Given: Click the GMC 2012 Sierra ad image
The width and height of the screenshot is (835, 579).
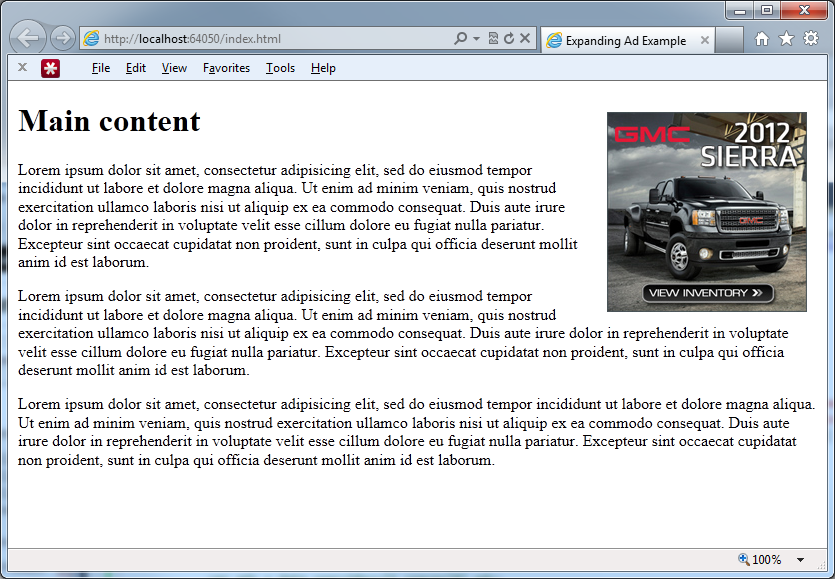Looking at the screenshot, I should coord(707,211).
